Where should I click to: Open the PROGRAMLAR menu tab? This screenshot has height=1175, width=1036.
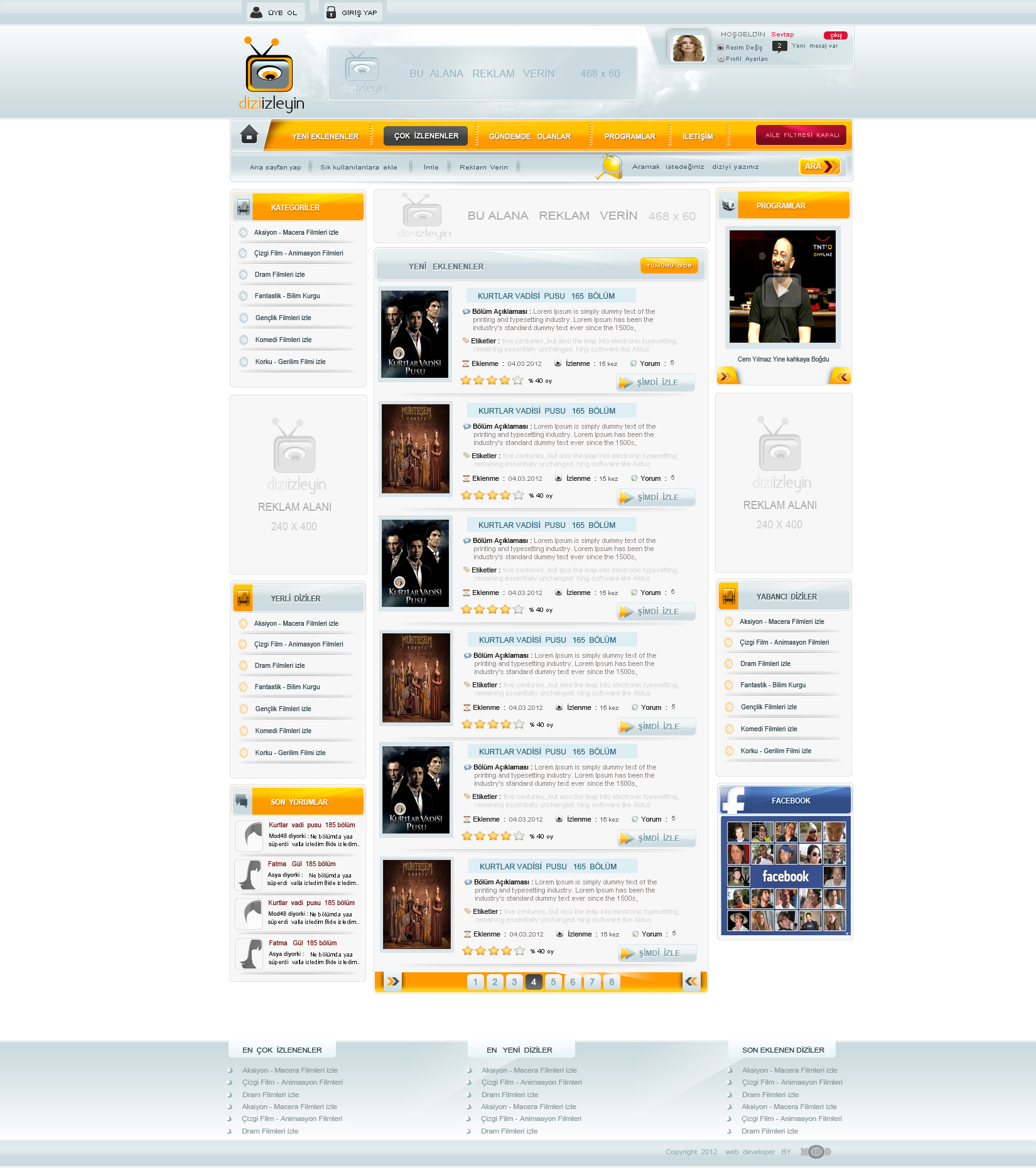pos(630,136)
